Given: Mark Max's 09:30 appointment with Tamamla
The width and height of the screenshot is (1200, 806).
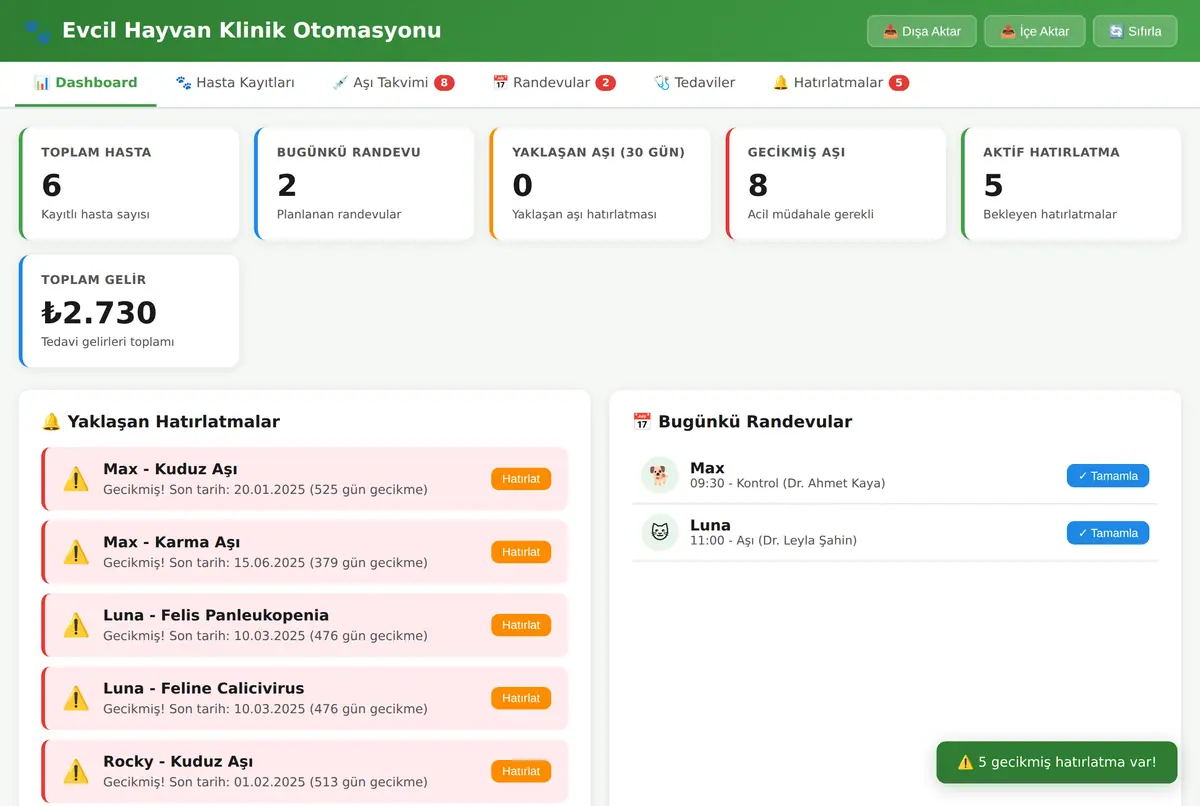Looking at the screenshot, I should (1108, 476).
